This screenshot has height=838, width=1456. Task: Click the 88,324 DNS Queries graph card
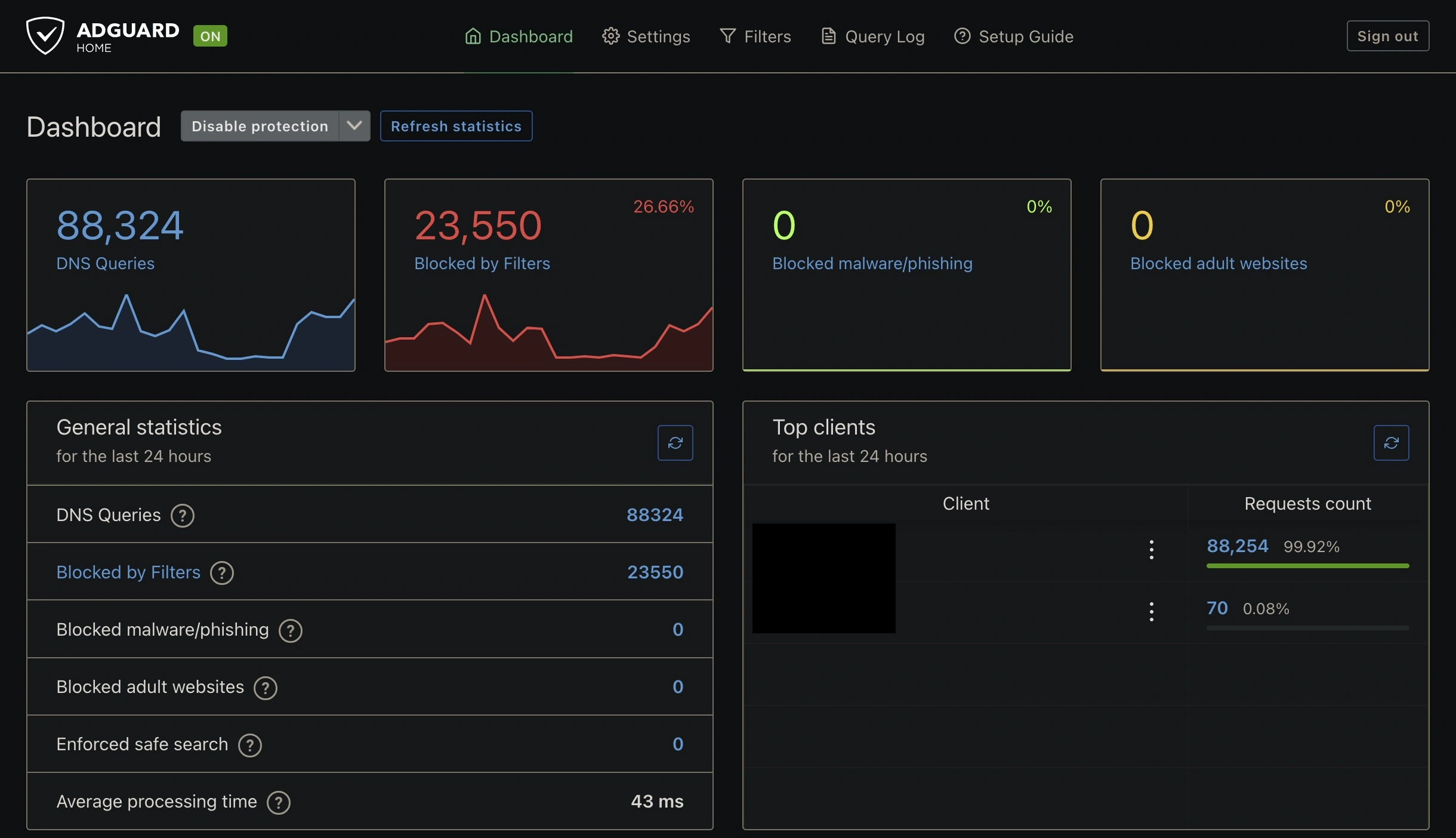[191, 275]
